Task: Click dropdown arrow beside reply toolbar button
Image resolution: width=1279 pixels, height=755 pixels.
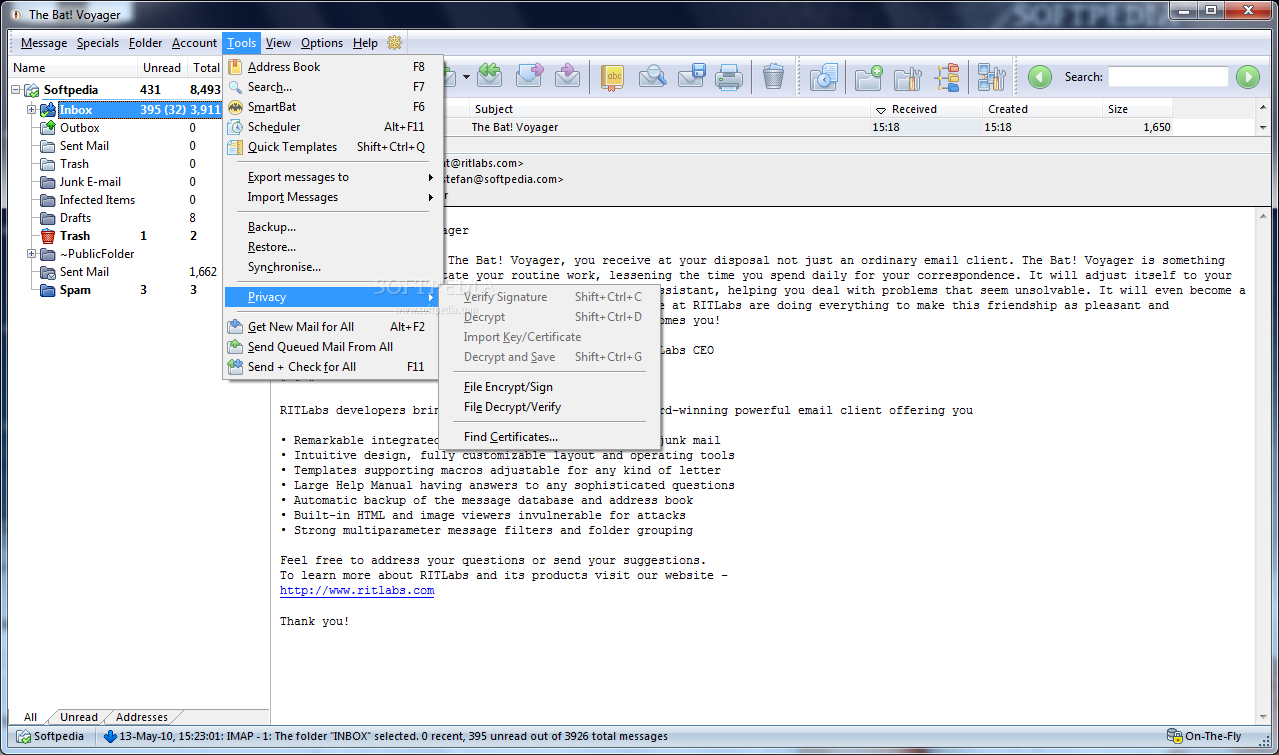Action: click(465, 77)
